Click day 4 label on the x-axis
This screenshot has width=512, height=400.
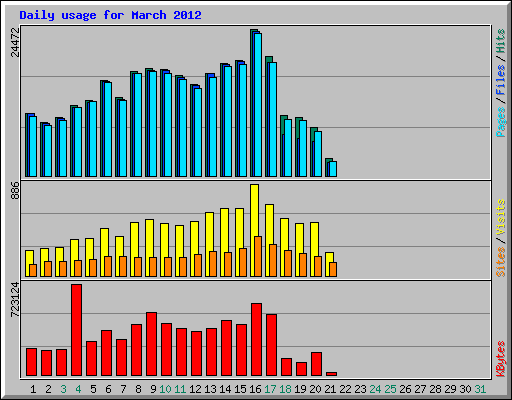pos(78,389)
